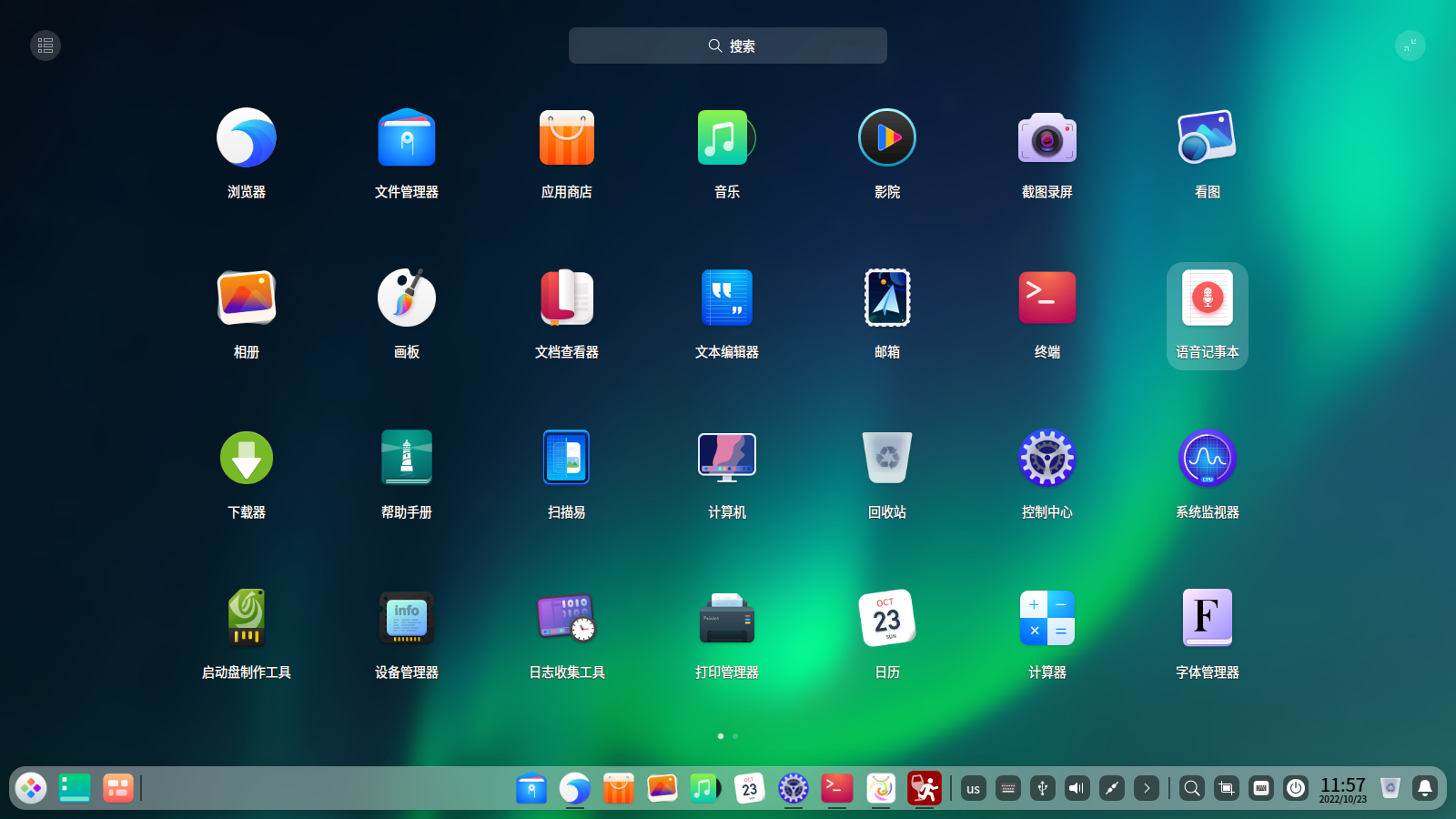Launch 打印管理器 print manager
The height and width of the screenshot is (819, 1456).
pyautogui.click(x=727, y=618)
